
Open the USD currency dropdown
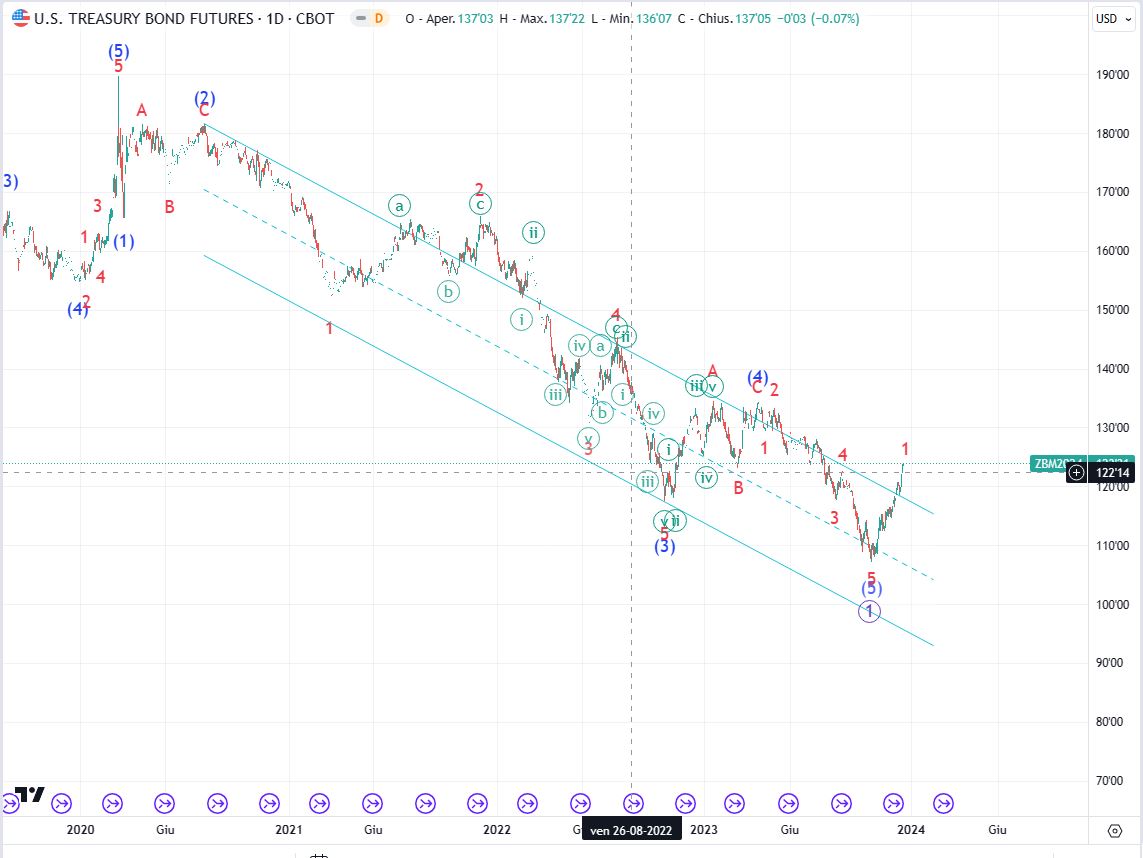[x=1113, y=19]
